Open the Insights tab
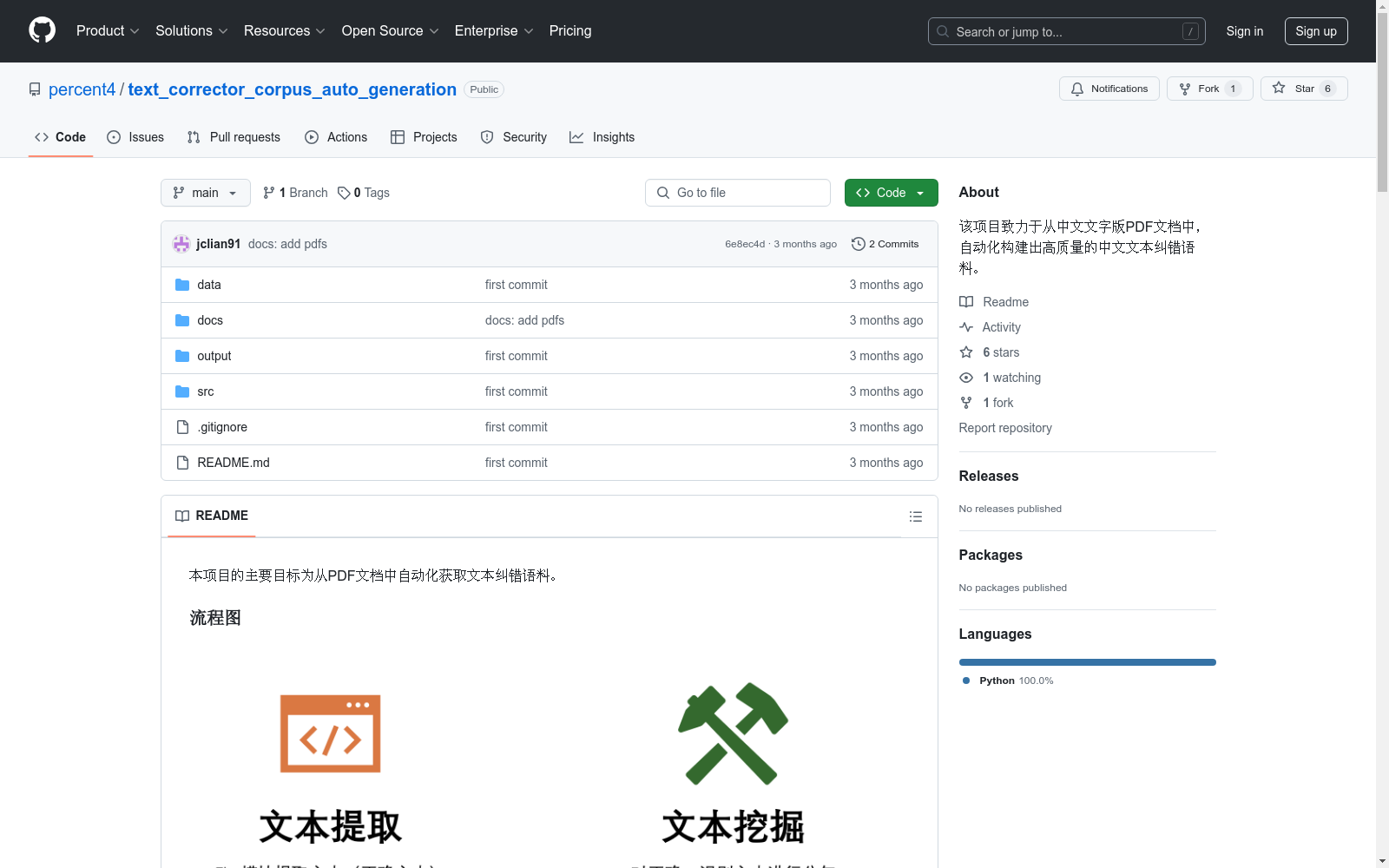The image size is (1389, 868). point(602,137)
